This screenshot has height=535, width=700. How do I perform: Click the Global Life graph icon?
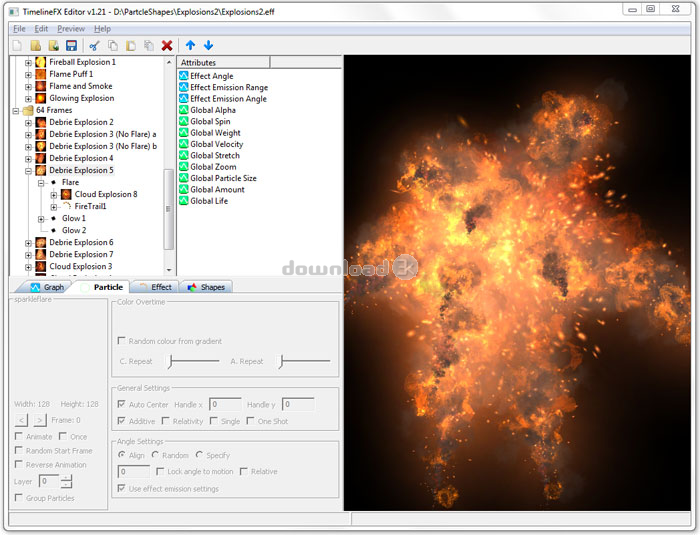coord(183,201)
